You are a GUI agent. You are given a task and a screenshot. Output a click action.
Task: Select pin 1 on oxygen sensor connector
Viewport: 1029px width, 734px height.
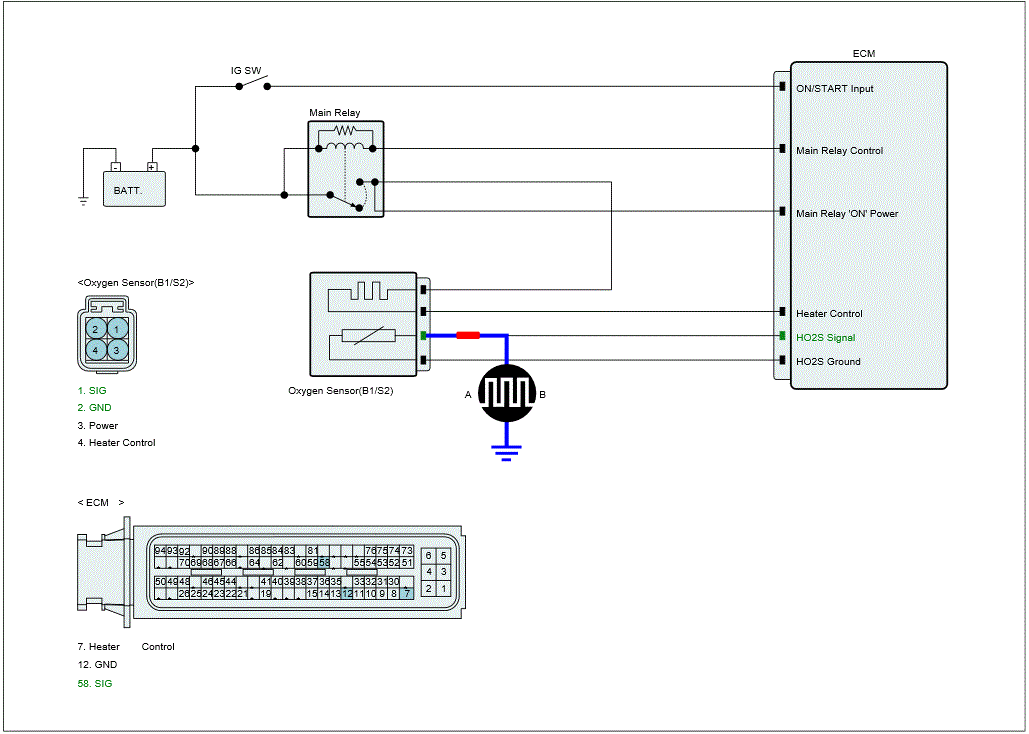point(117,329)
